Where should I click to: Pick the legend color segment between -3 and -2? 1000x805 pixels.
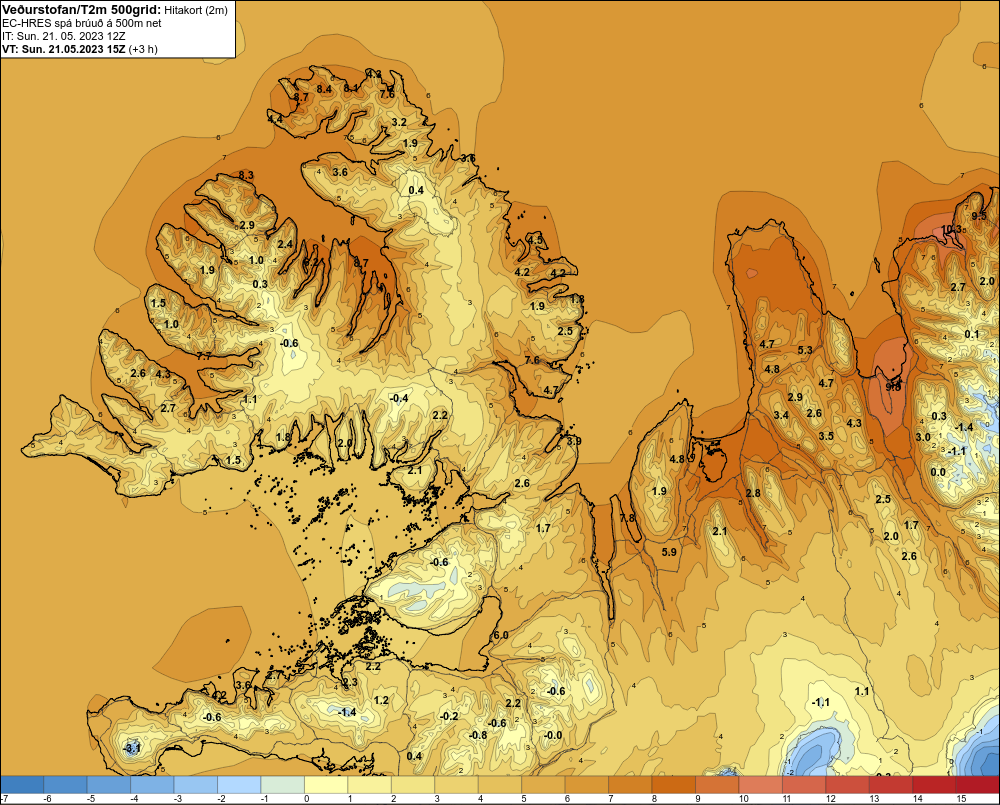click(x=196, y=785)
